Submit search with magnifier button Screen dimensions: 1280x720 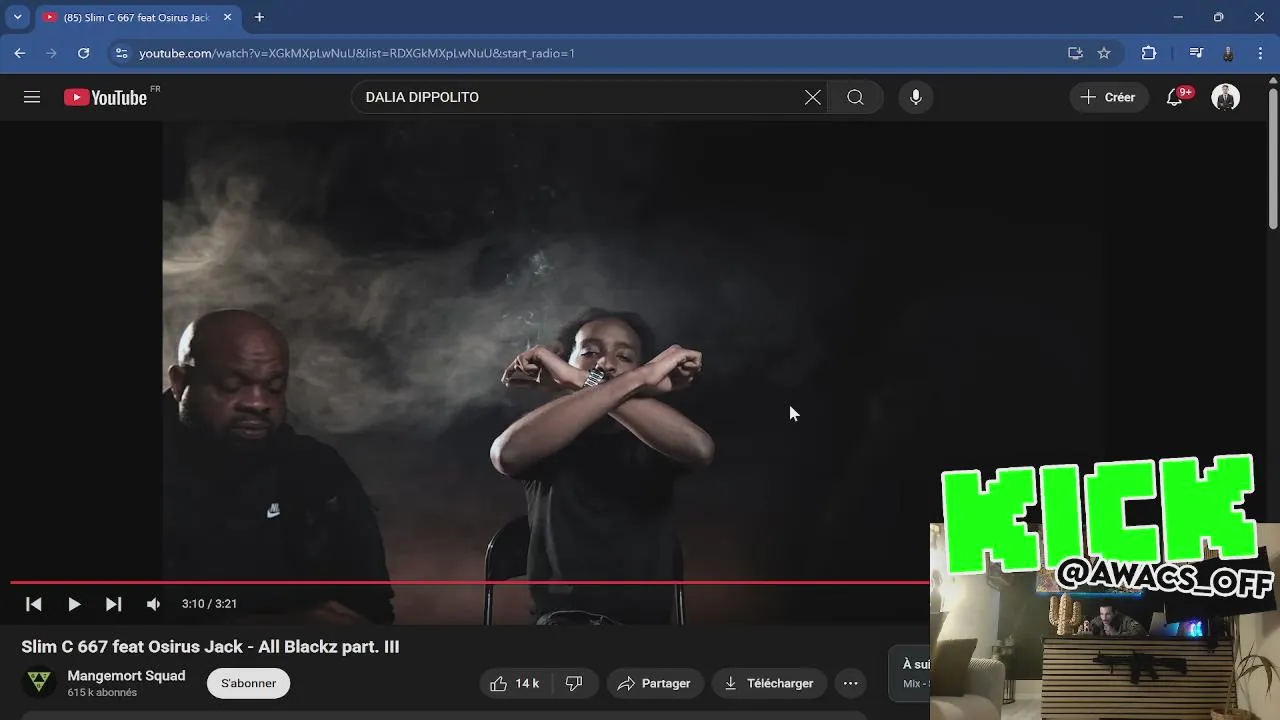point(855,97)
